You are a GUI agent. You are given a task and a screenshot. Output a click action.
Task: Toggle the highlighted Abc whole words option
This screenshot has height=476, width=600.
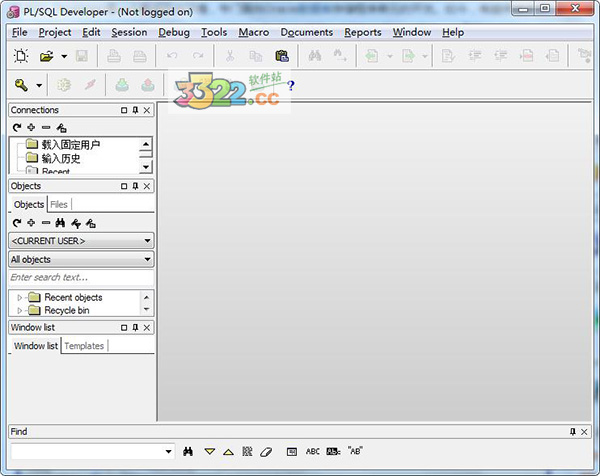tap(333, 452)
